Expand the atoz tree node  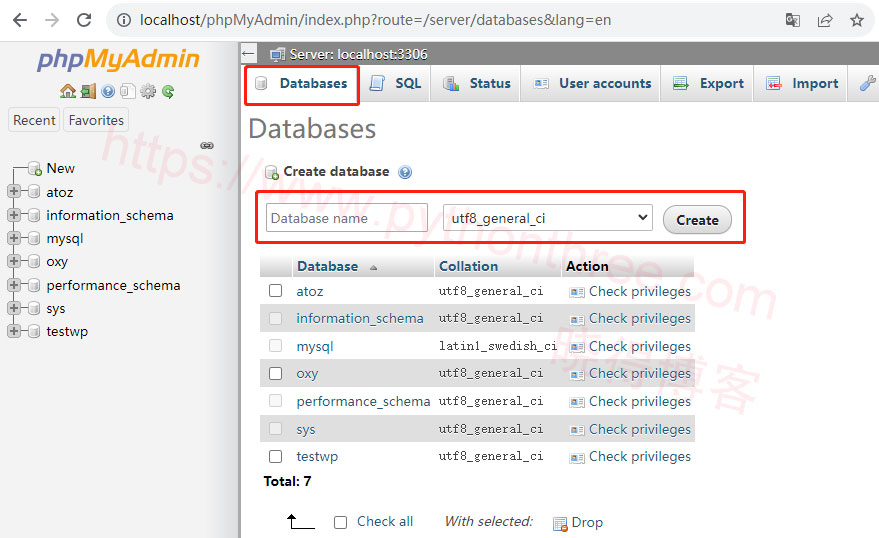pyautogui.click(x=14, y=191)
